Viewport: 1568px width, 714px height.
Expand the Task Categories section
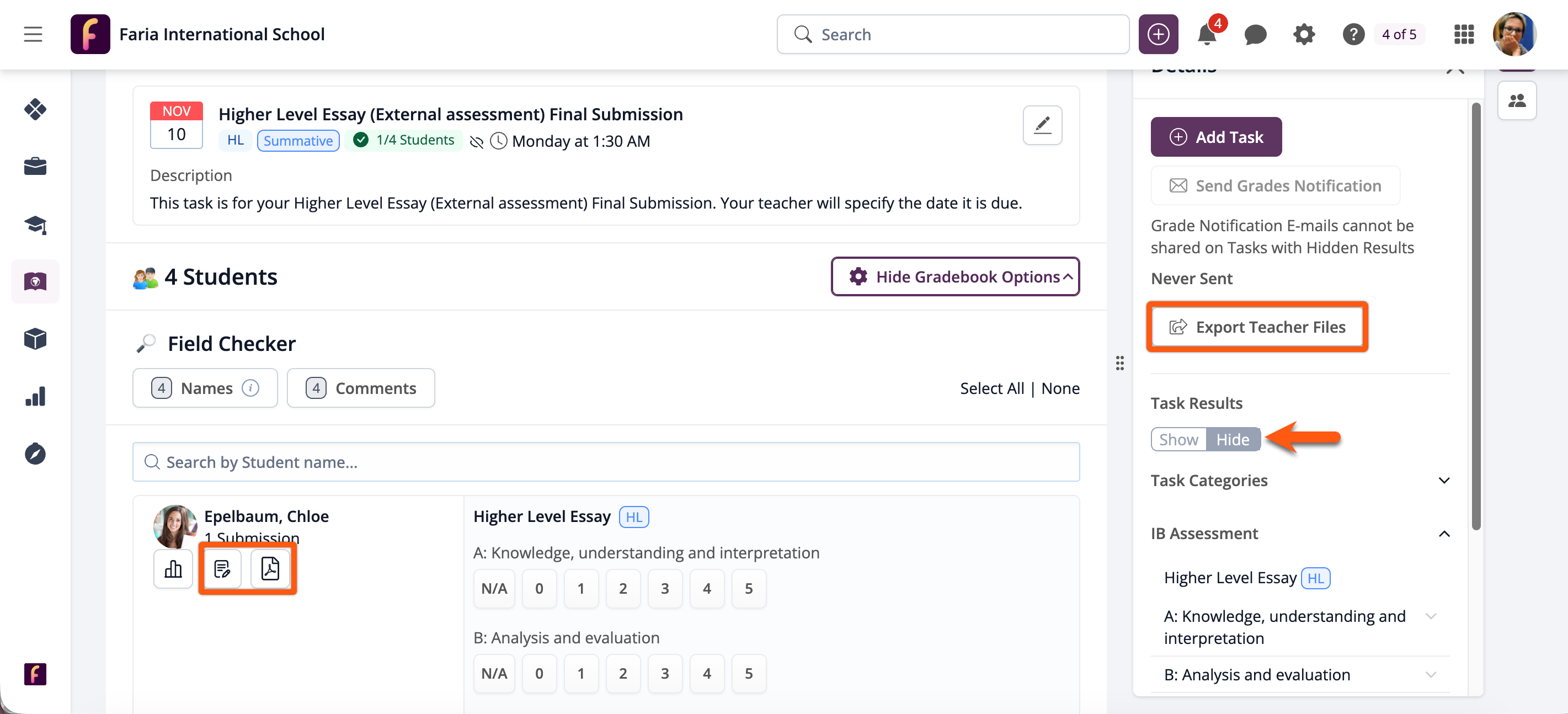tap(1444, 480)
